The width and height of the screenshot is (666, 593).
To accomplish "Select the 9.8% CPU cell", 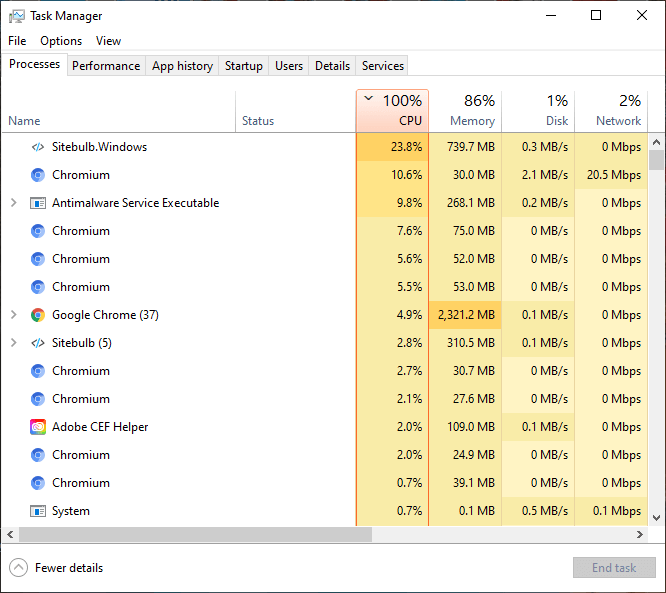I will [x=392, y=203].
